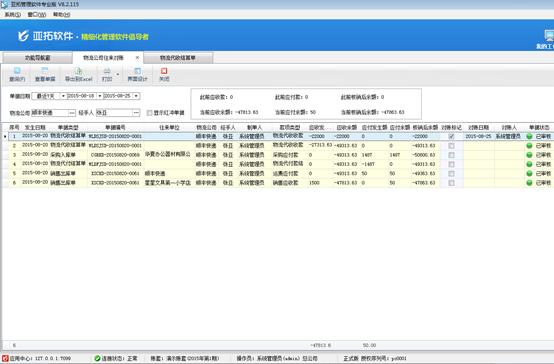The image size is (554, 364).
Task: Click the ellipsis button beside 顺丰快递 field
Action: coord(72,113)
